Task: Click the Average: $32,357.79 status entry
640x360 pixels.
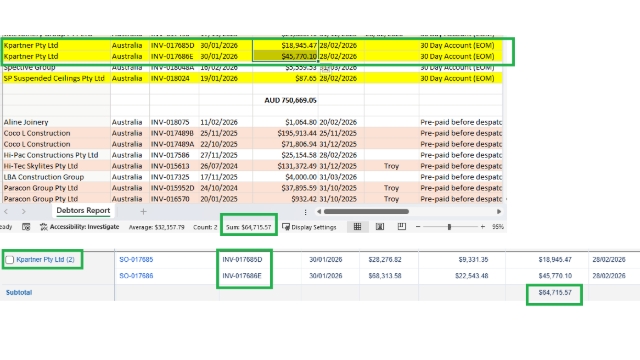Action: 157,227
